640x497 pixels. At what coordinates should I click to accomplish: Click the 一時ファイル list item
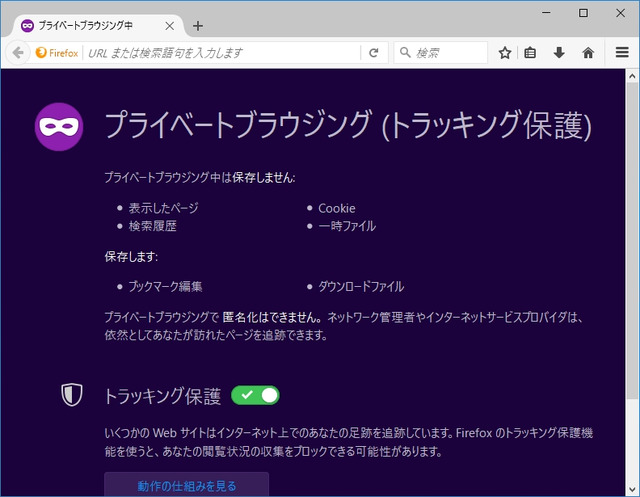(x=347, y=226)
